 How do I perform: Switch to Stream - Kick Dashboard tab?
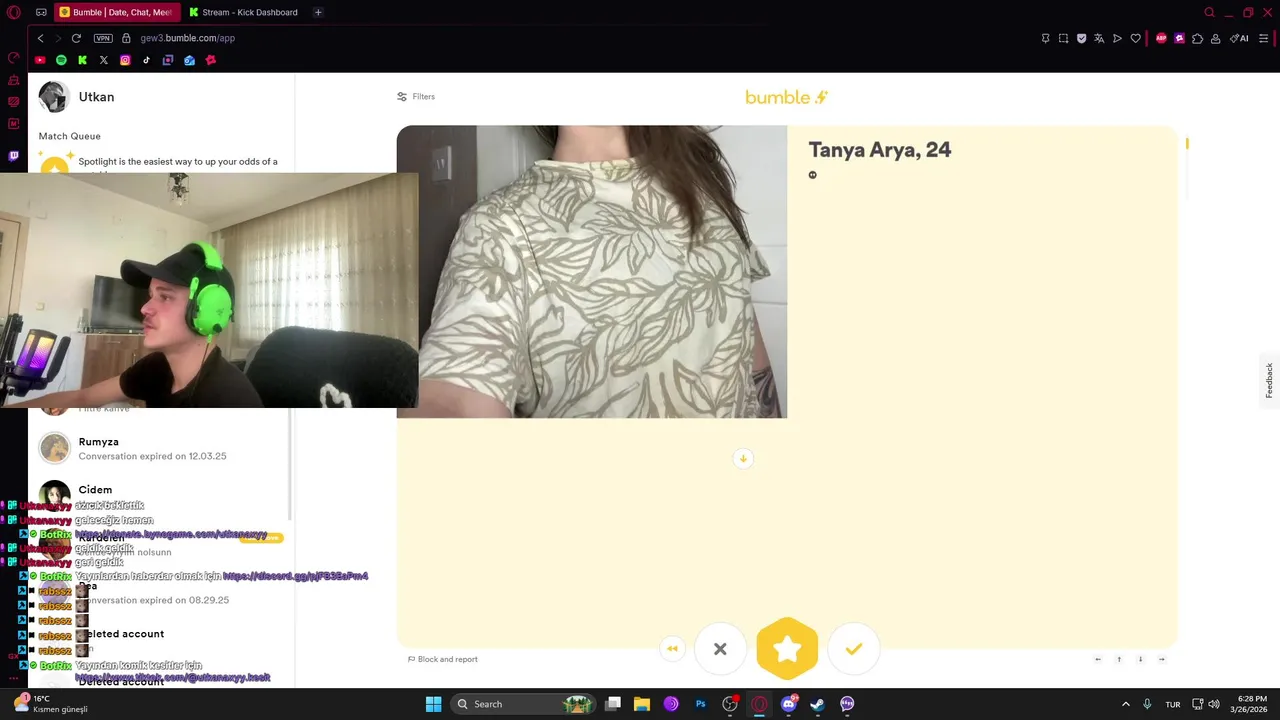coord(245,12)
